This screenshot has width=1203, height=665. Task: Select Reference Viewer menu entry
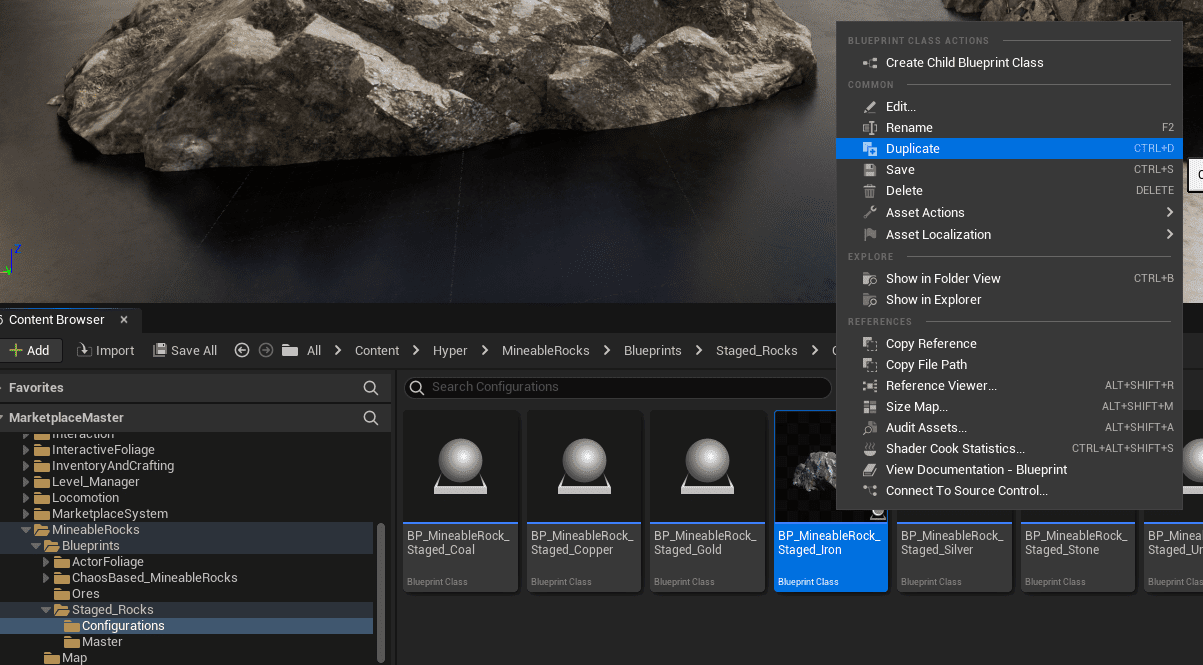pos(1009,386)
